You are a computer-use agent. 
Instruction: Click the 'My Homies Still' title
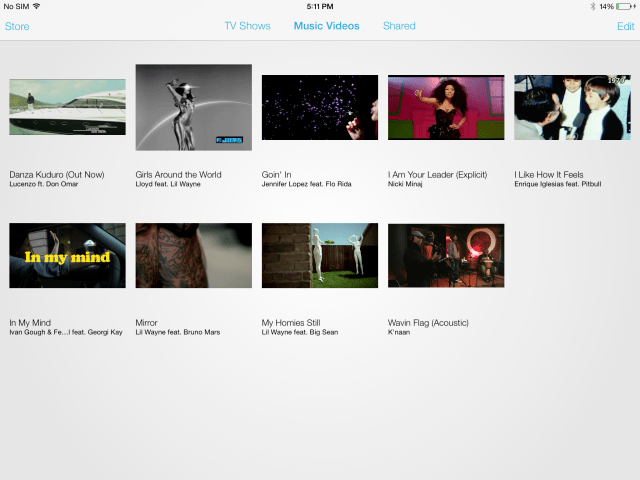291,323
